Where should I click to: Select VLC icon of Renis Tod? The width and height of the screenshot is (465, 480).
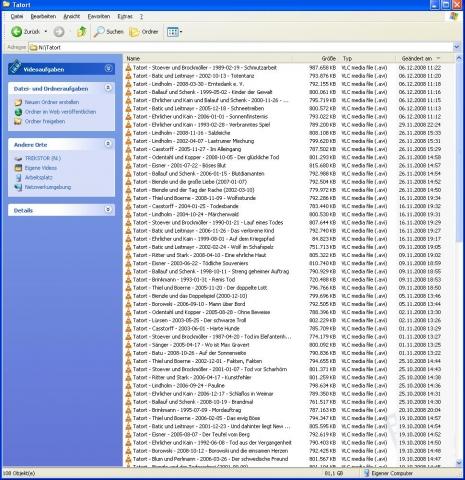pos(128,280)
